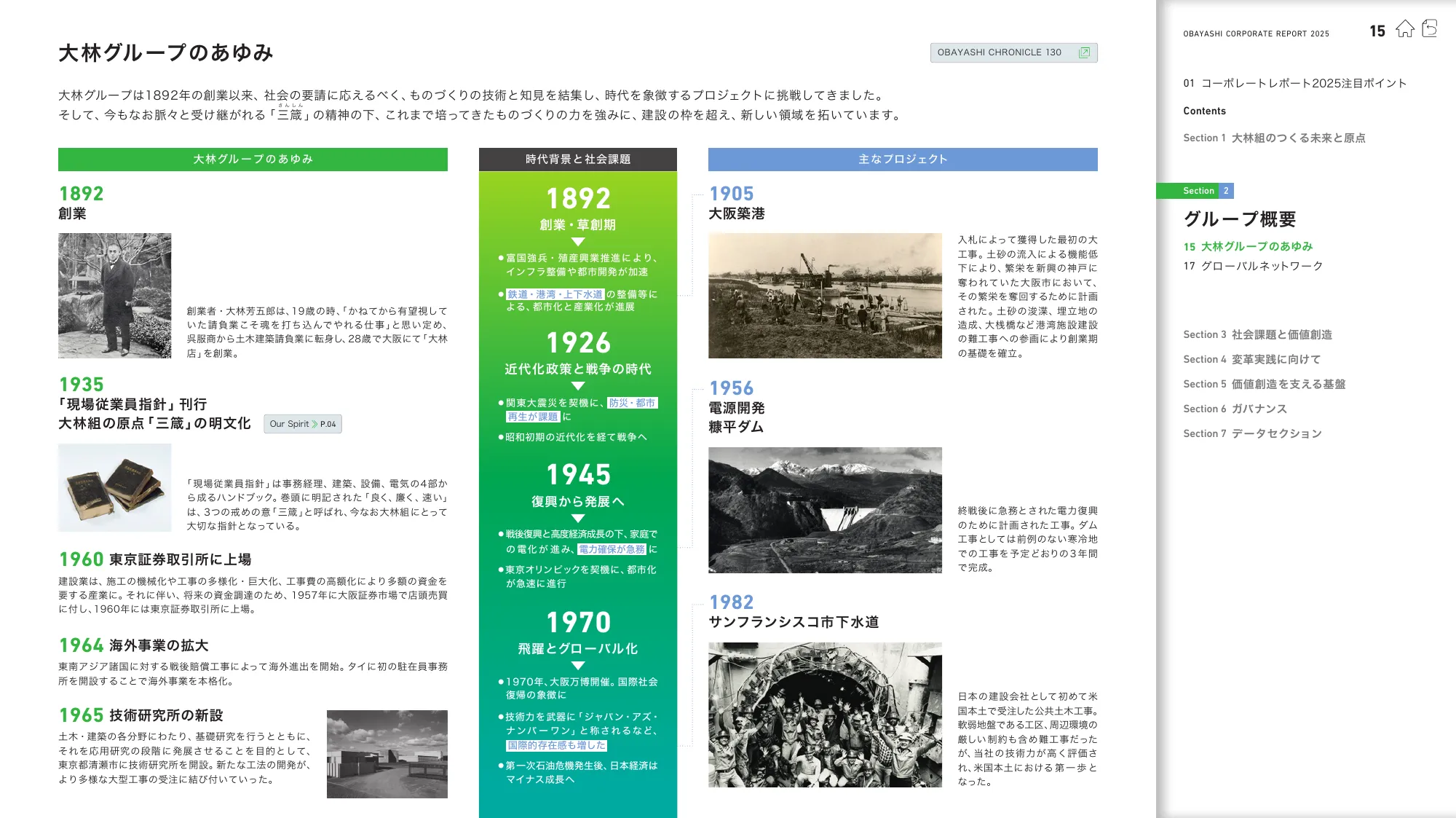
Task: Open Section 4 変革実践に向けて
Action: tap(1251, 359)
